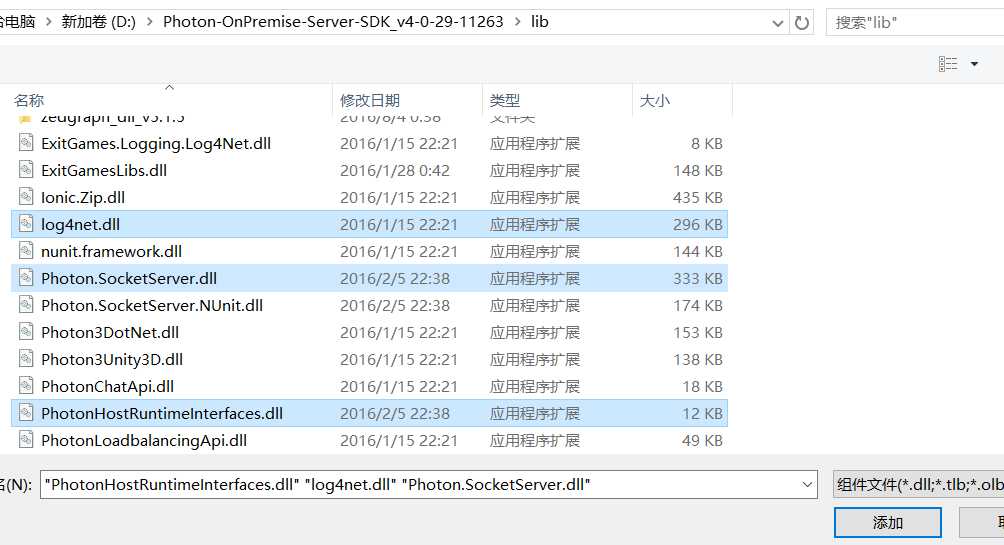
Task: Select file PhotonHostRuntimeInterfaces.dll
Action: (162, 414)
